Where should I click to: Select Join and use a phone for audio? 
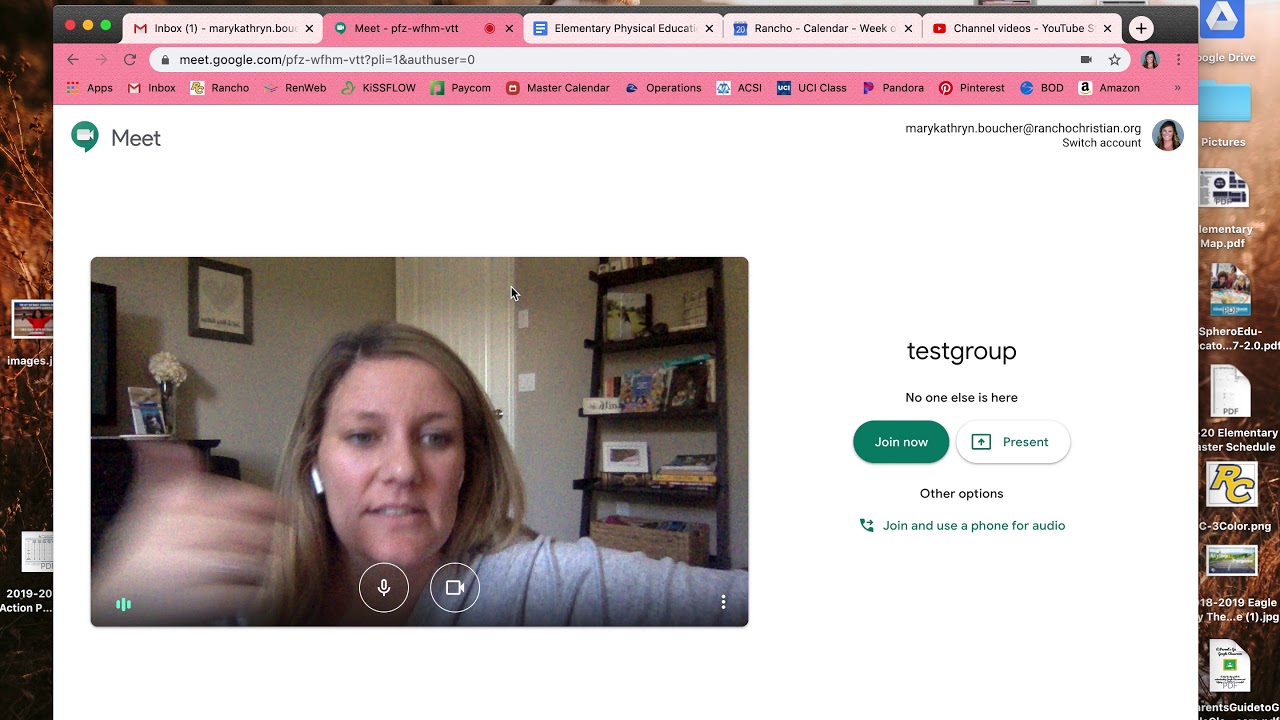[962, 525]
